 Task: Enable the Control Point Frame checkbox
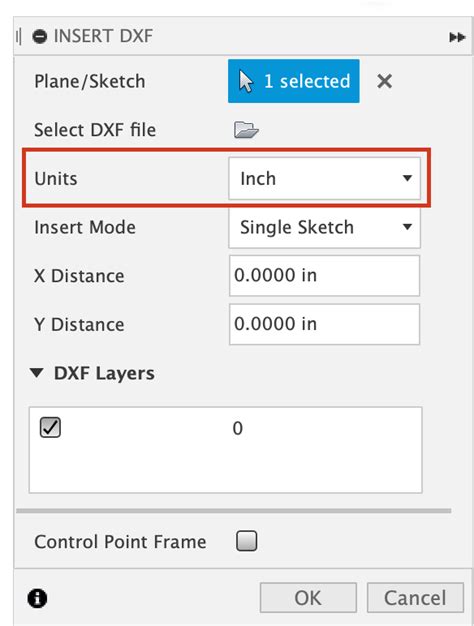coord(246,541)
